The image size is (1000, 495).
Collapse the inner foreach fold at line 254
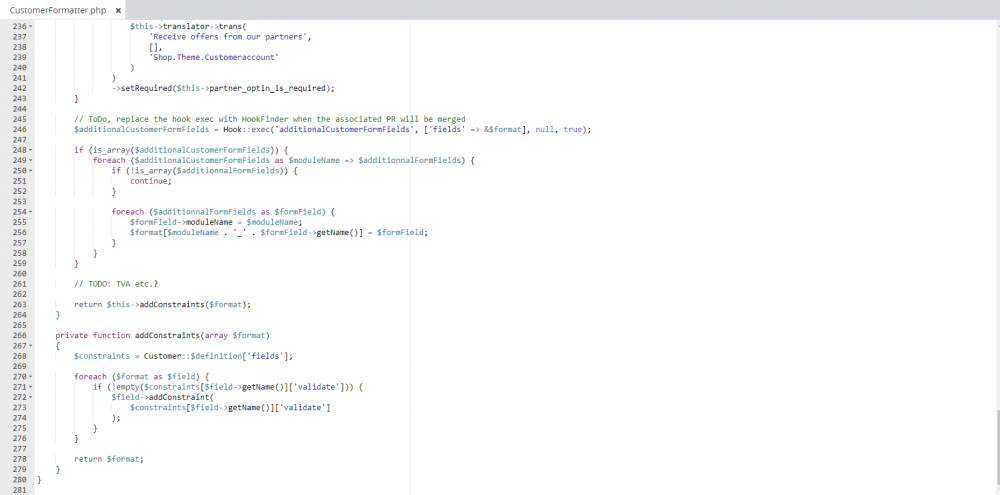point(31,212)
